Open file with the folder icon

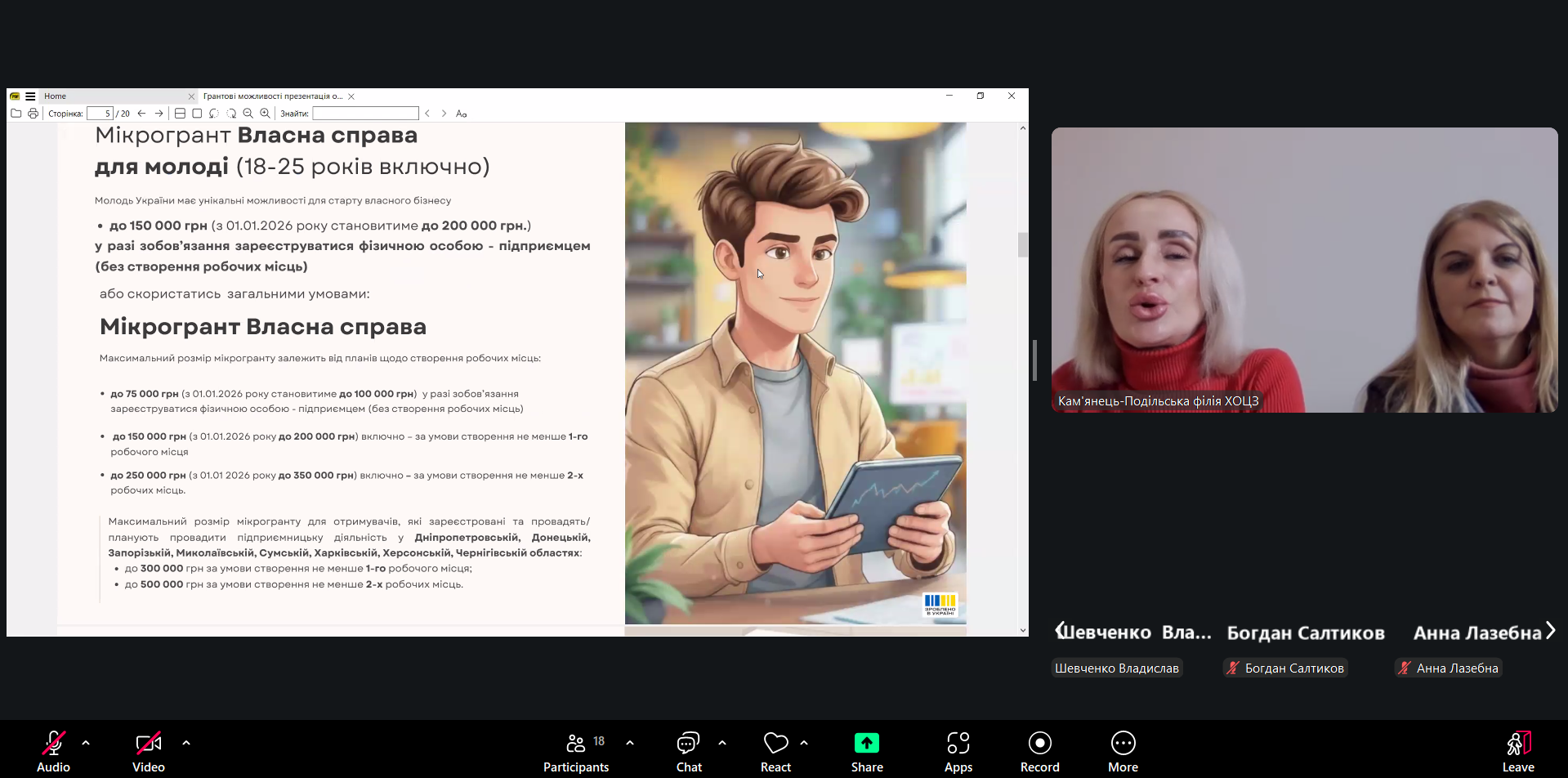(x=16, y=114)
